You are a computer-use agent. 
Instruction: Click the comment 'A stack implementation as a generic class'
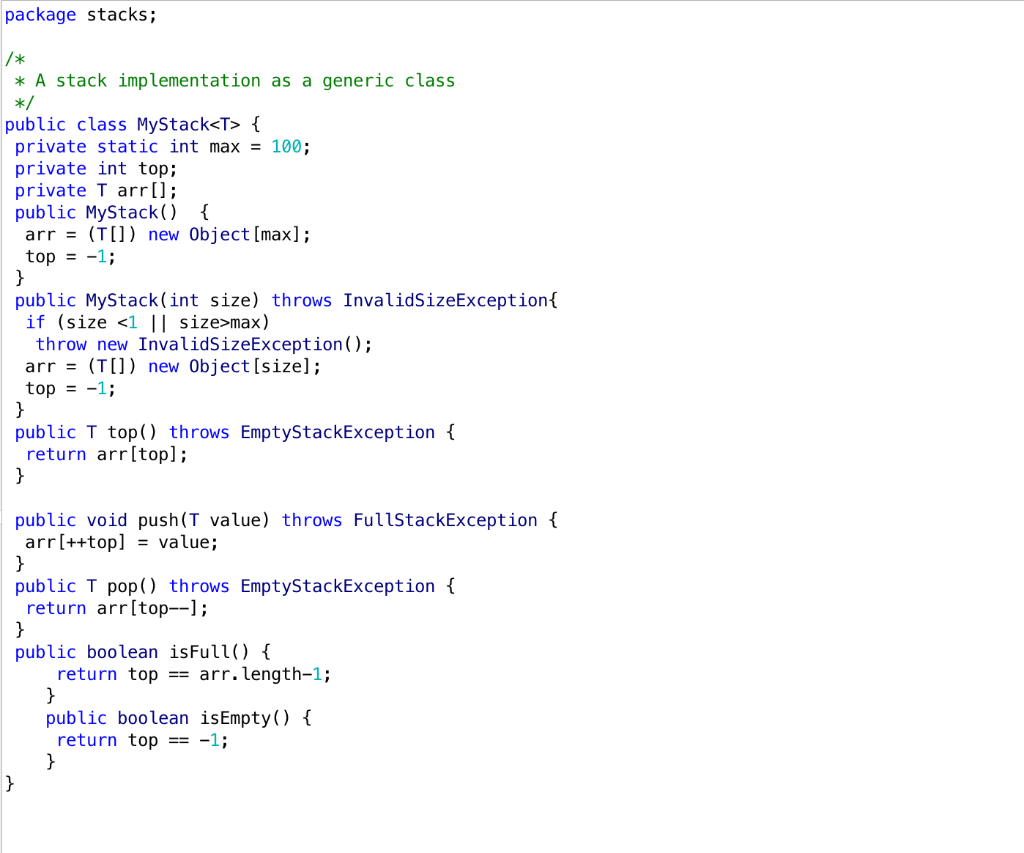click(245, 81)
